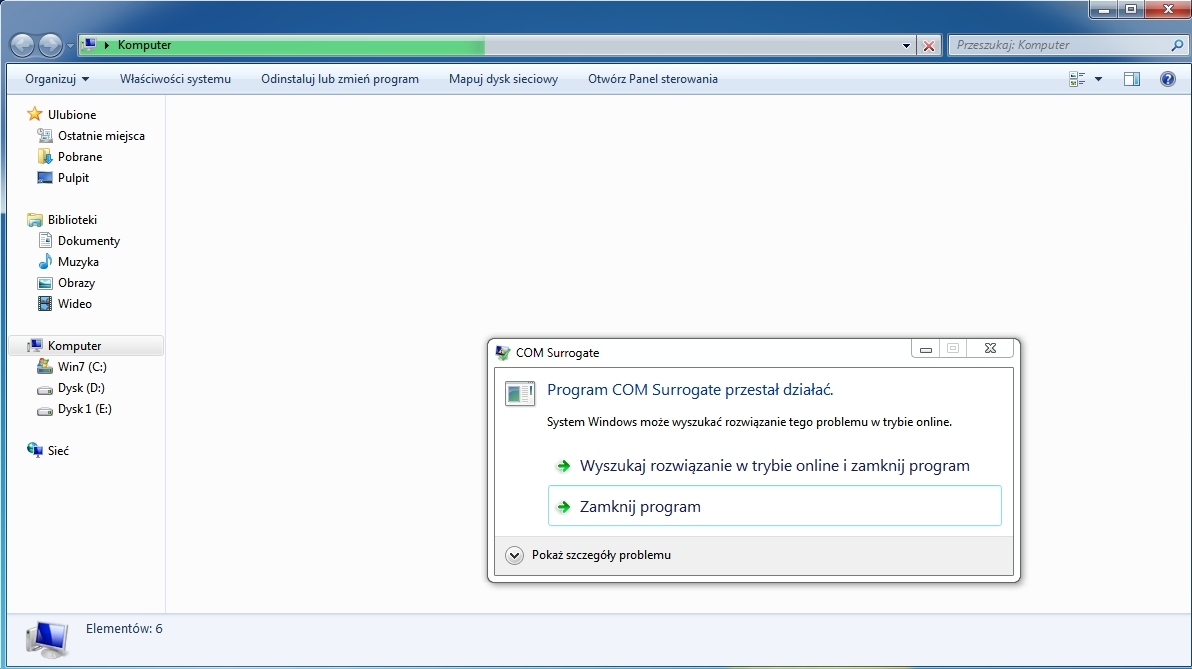
Task: Open the Organizuj menu
Action: (57, 79)
